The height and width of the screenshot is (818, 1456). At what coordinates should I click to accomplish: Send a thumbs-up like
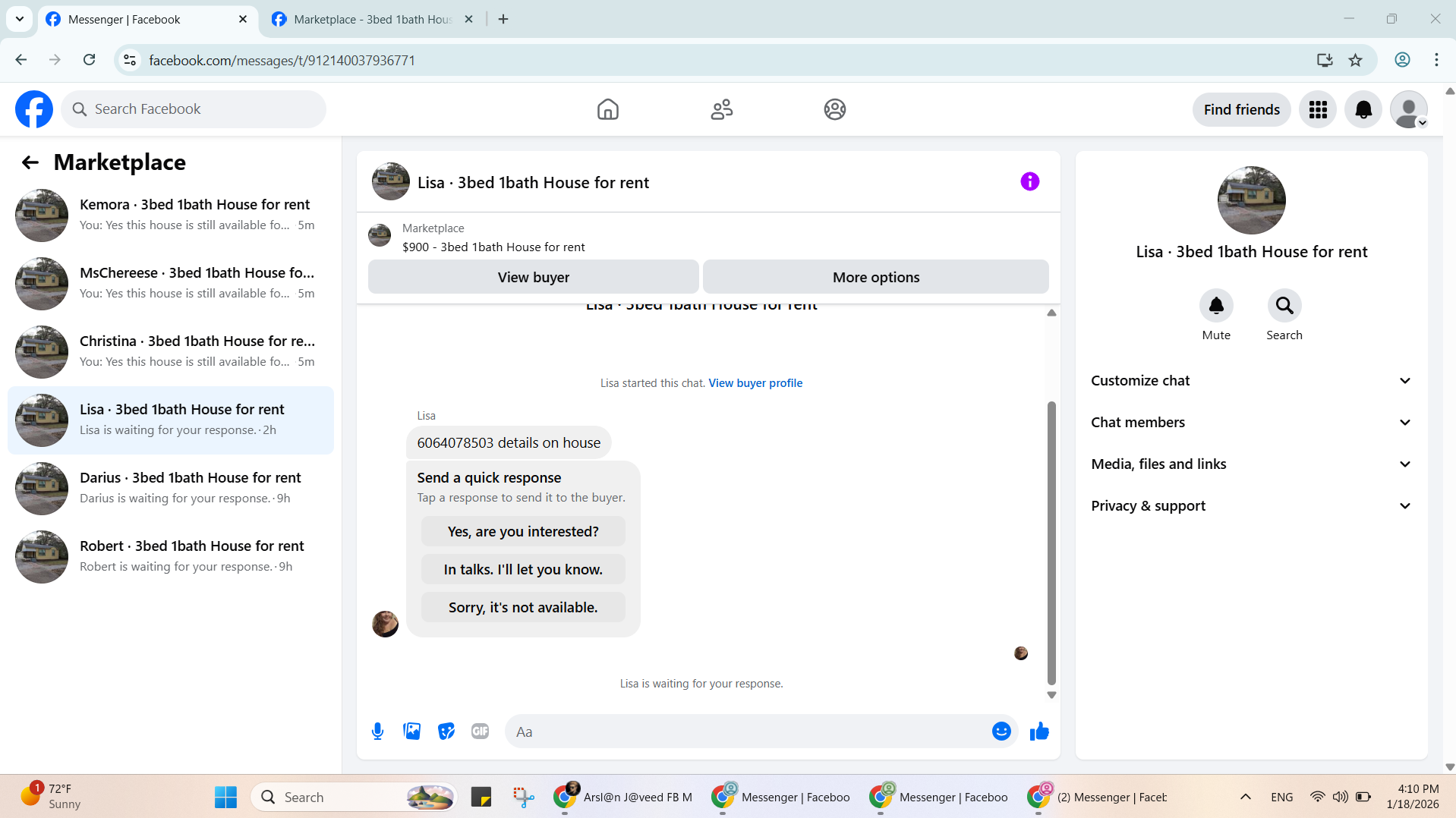[x=1039, y=731]
